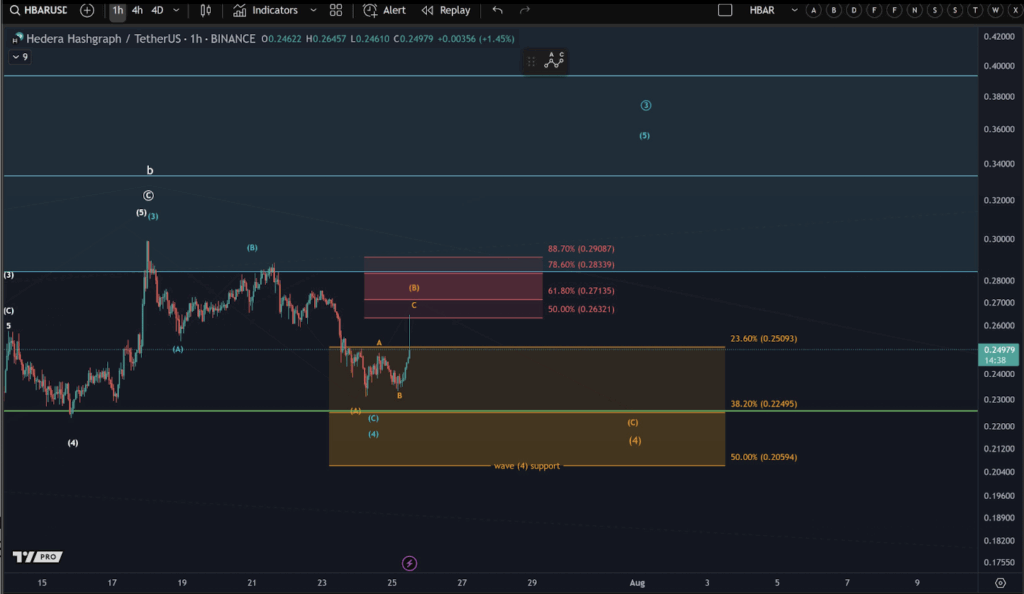This screenshot has height=594, width=1024.
Task: Open the chart layout setup square icon
Action: coord(725,10)
